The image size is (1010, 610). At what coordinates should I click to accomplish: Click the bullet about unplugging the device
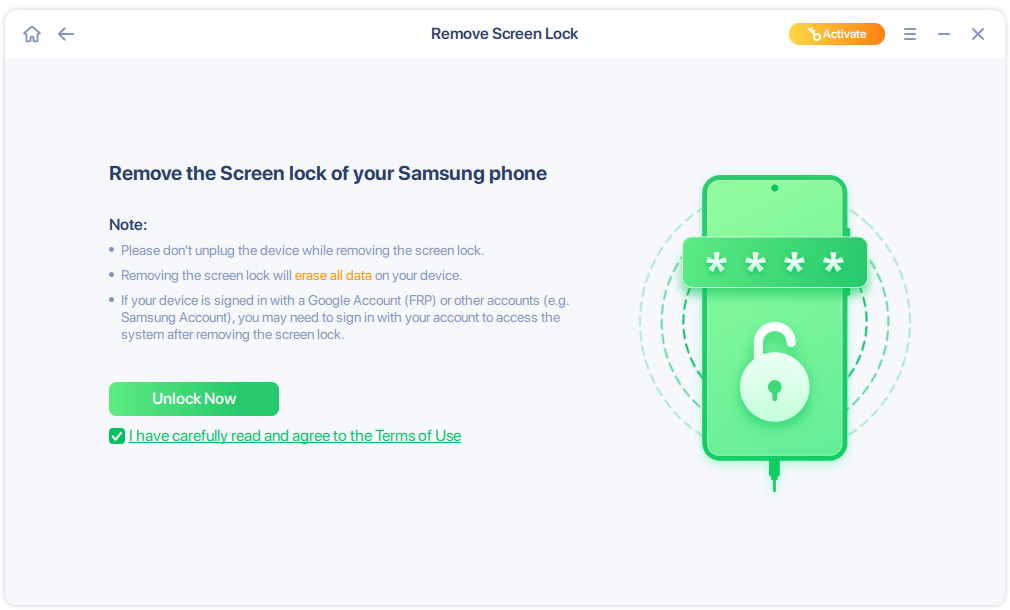[x=300, y=250]
